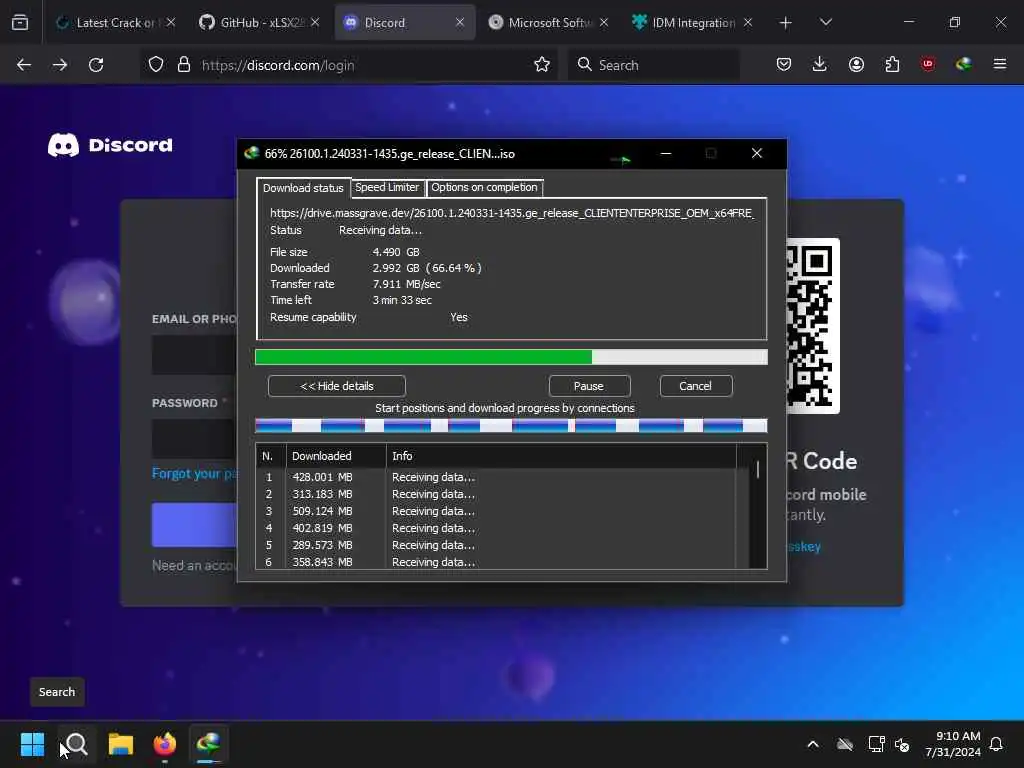The width and height of the screenshot is (1024, 768).
Task: Bookmark this page with the star icon
Action: [x=541, y=65]
